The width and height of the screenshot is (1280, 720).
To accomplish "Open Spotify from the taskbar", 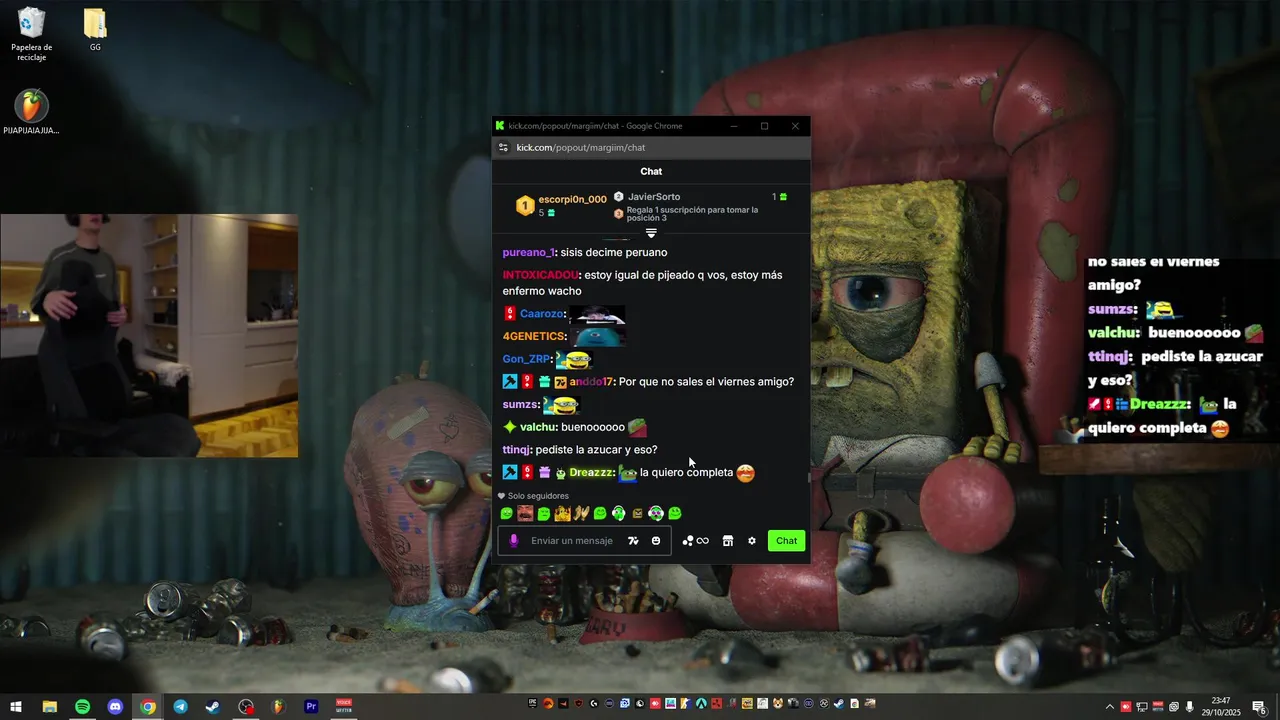I will 82,707.
